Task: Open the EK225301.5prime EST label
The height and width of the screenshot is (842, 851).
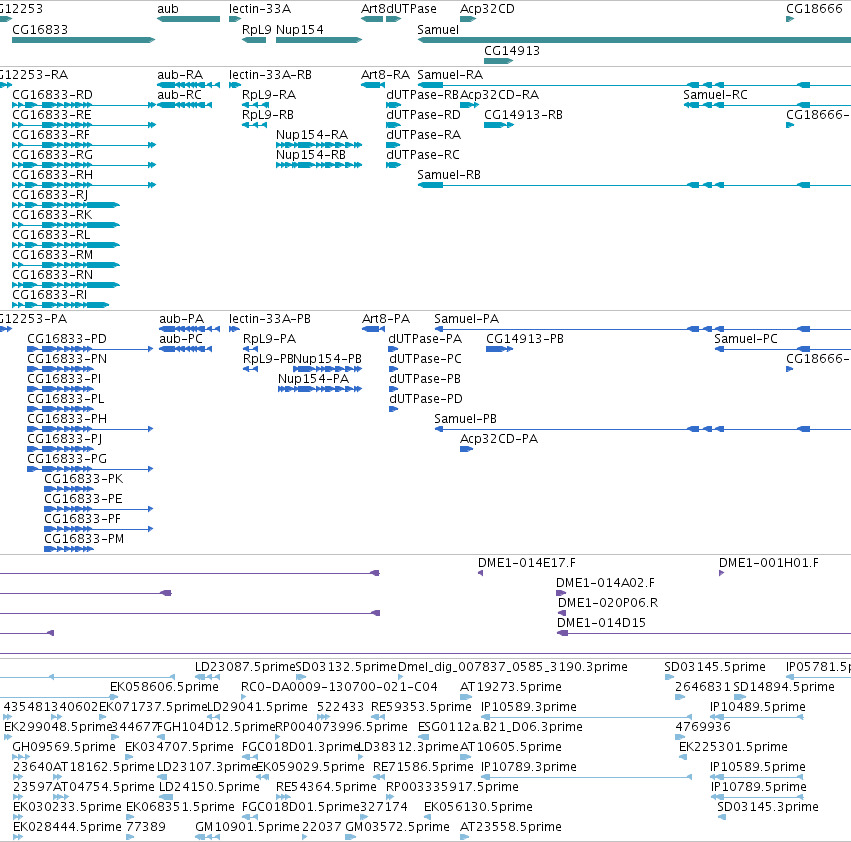Action: (733, 746)
